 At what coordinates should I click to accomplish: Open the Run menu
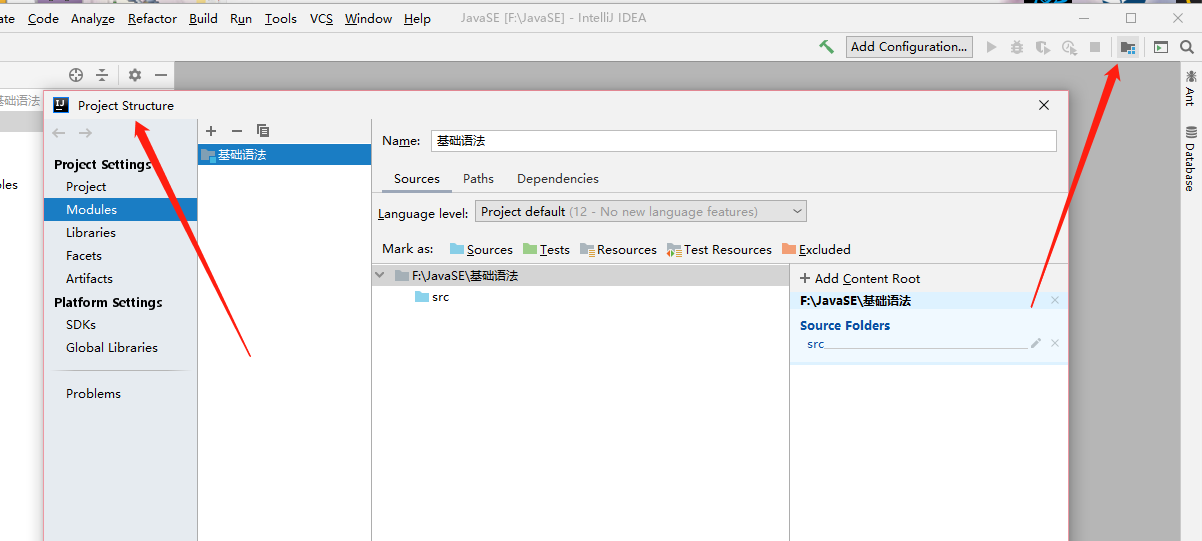click(x=241, y=19)
